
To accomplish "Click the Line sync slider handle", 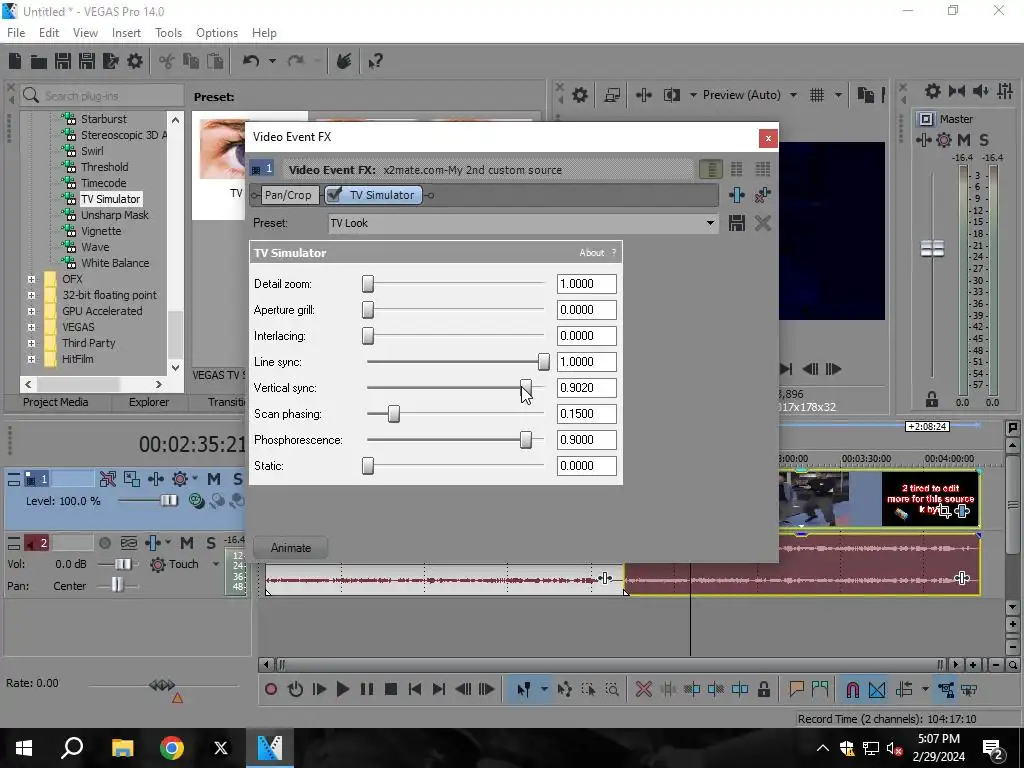I will pyautogui.click(x=543, y=362).
